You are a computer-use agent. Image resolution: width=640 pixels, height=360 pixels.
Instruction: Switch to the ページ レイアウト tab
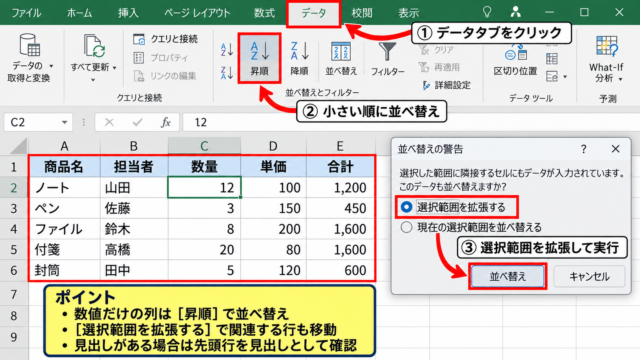(x=197, y=13)
